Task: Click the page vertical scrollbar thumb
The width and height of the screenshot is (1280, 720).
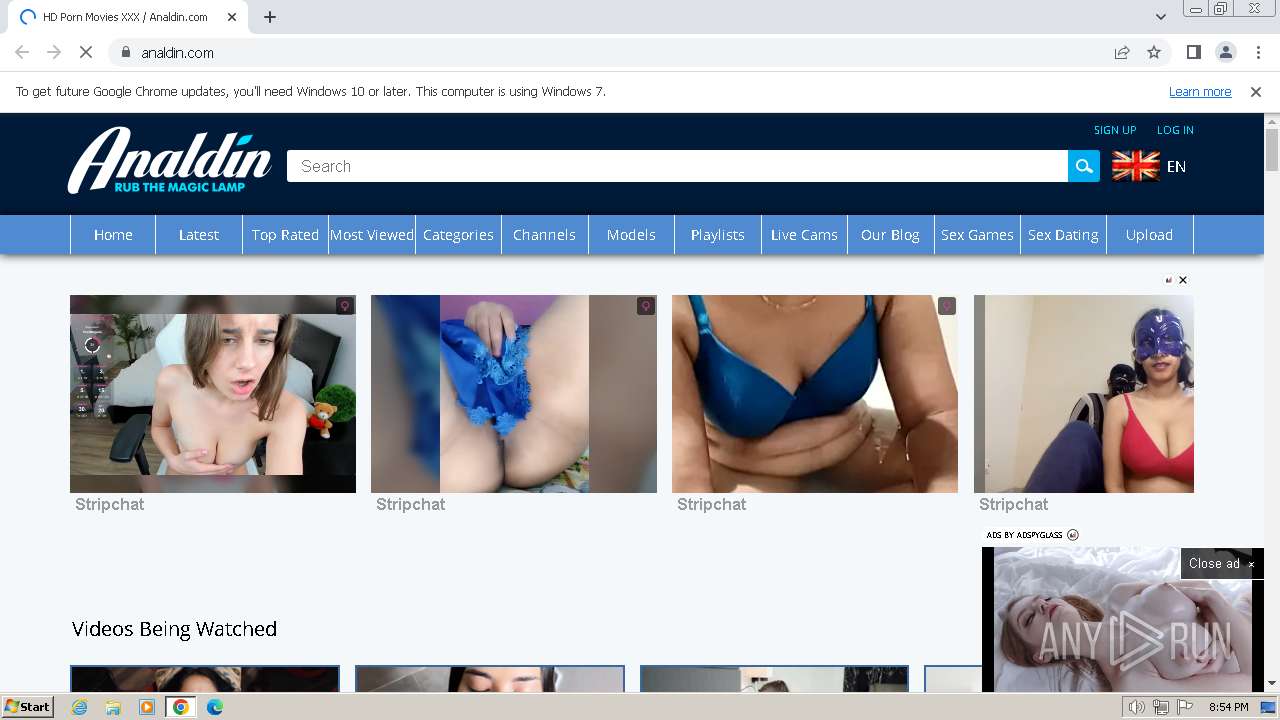Action: point(1272,150)
